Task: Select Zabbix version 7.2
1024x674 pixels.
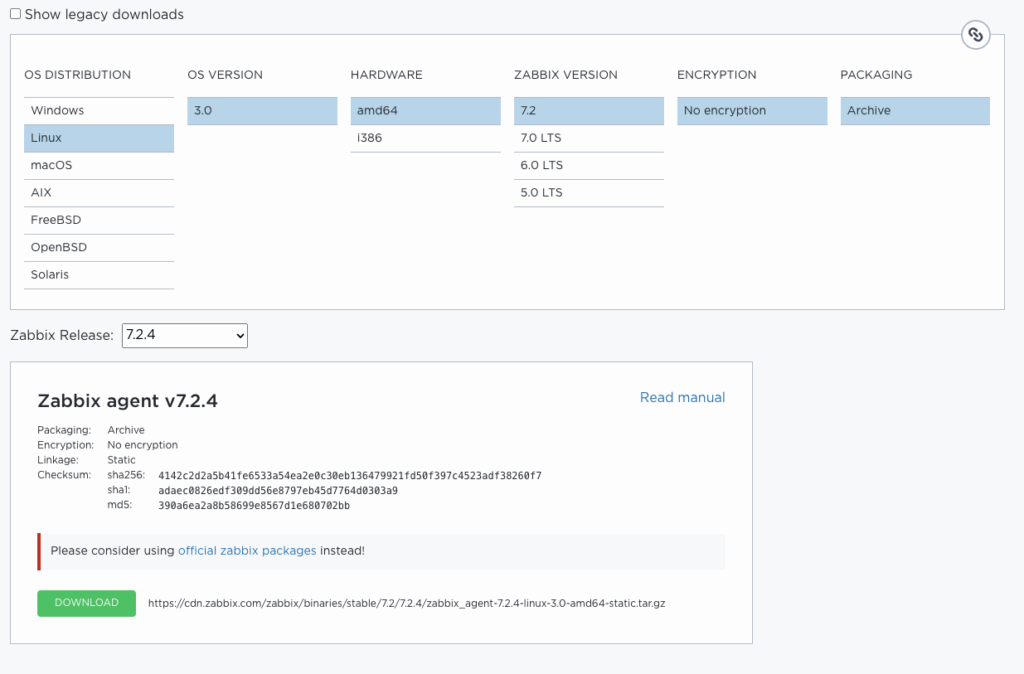Action: point(589,110)
